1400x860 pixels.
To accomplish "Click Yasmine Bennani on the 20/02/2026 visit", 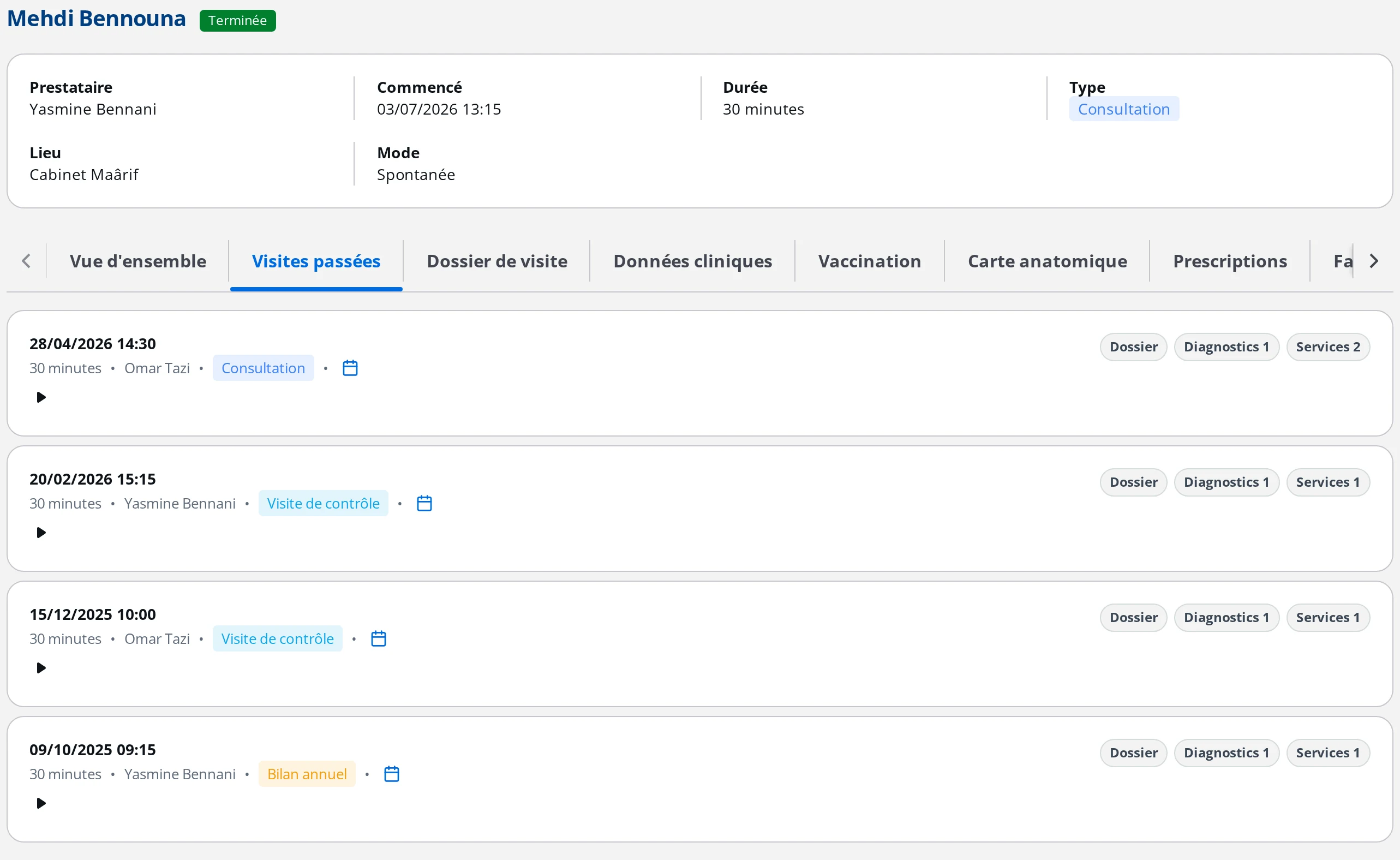I will point(180,504).
